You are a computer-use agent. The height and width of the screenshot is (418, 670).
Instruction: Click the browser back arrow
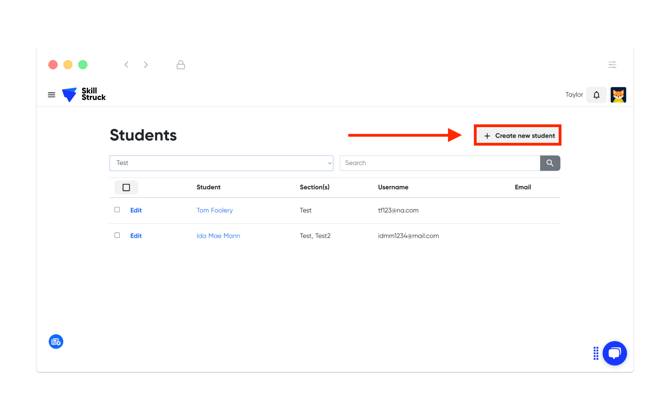(x=126, y=65)
